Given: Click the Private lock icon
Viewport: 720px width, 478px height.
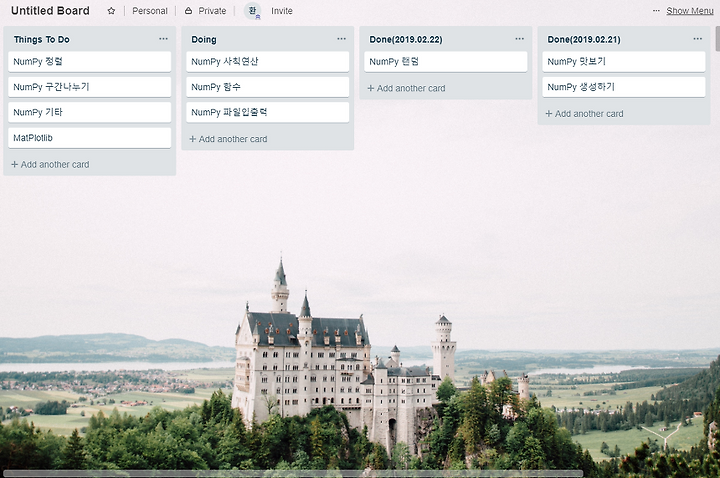Looking at the screenshot, I should click(x=188, y=11).
